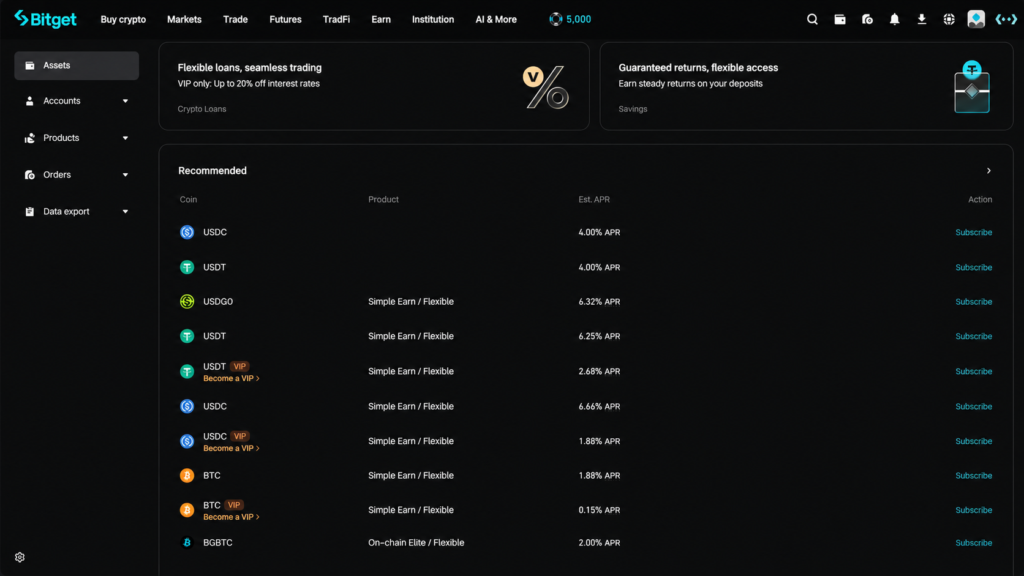Expand the Data export sidebar section

tap(125, 212)
